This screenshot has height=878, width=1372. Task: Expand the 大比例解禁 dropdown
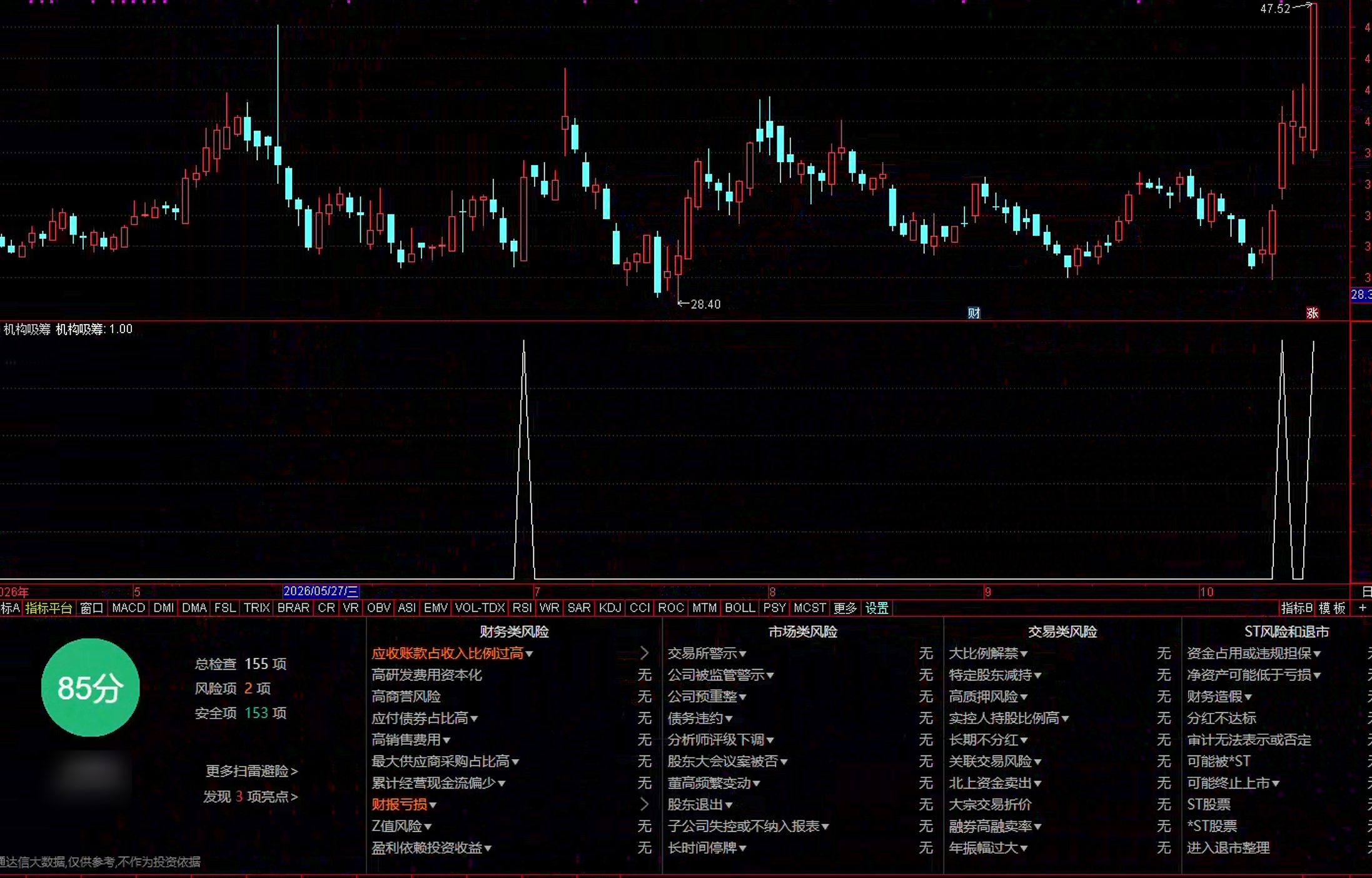click(1024, 654)
